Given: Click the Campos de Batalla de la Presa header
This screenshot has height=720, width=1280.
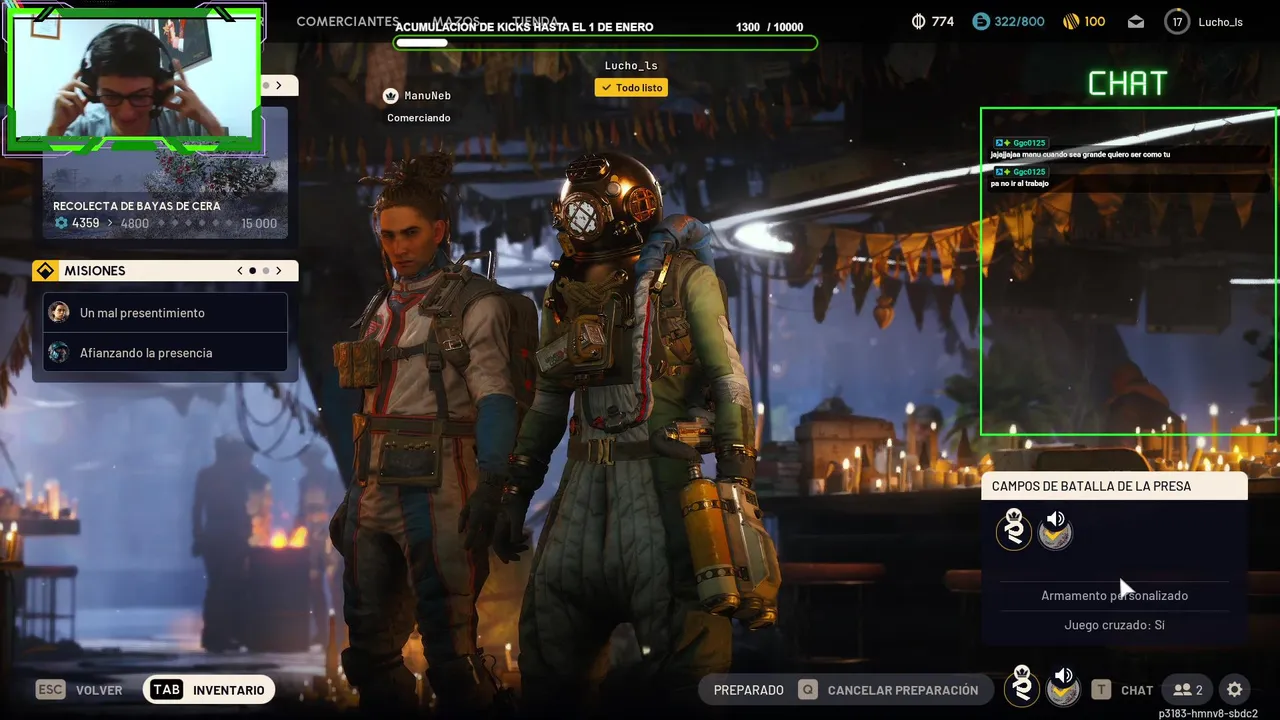Looking at the screenshot, I should [x=1114, y=486].
